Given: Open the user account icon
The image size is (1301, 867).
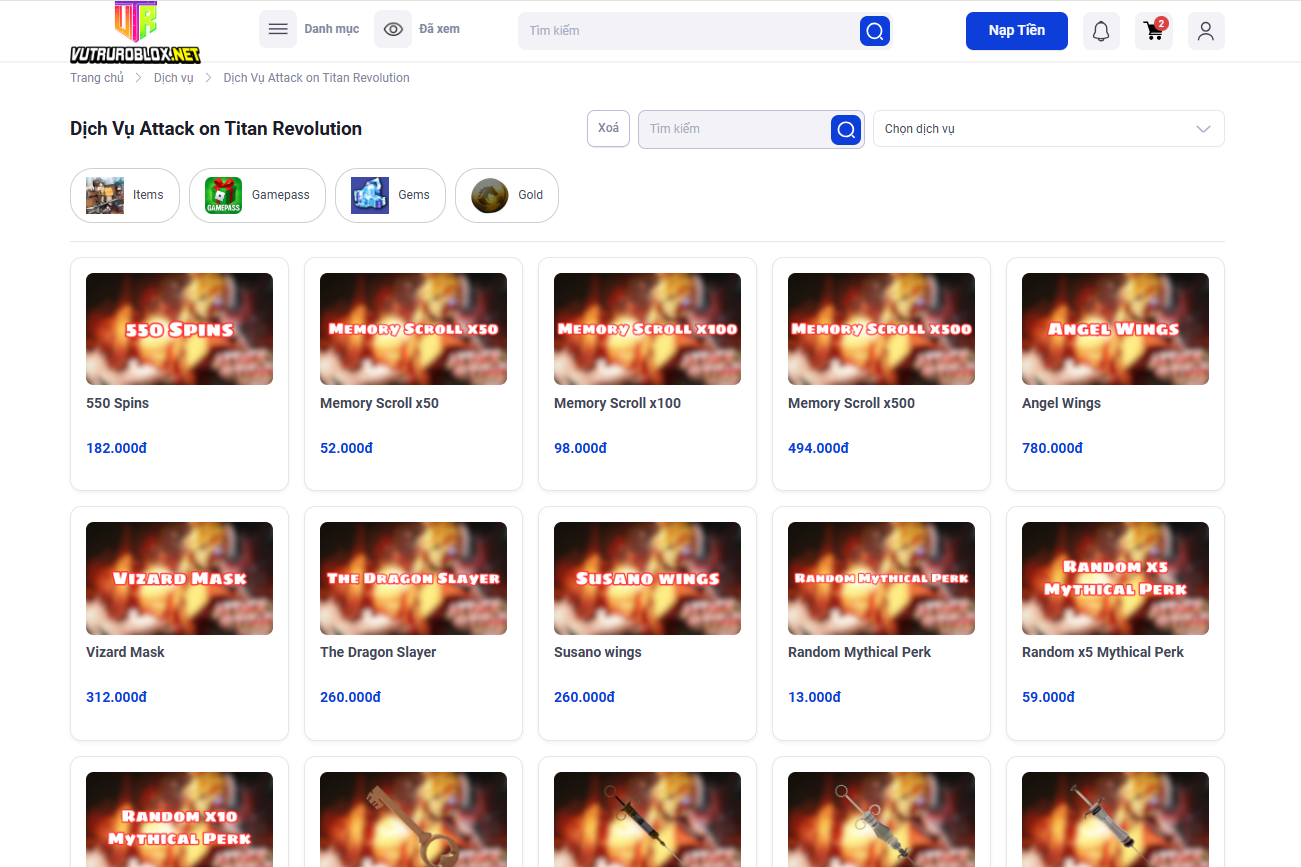Looking at the screenshot, I should [1206, 31].
